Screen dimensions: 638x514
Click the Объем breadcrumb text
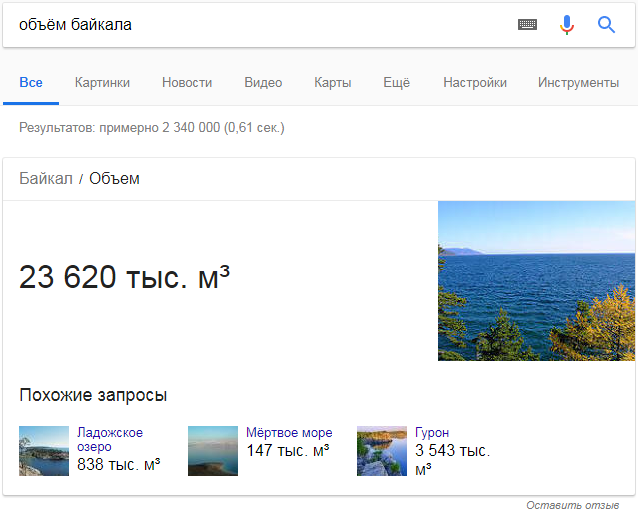[x=114, y=179]
